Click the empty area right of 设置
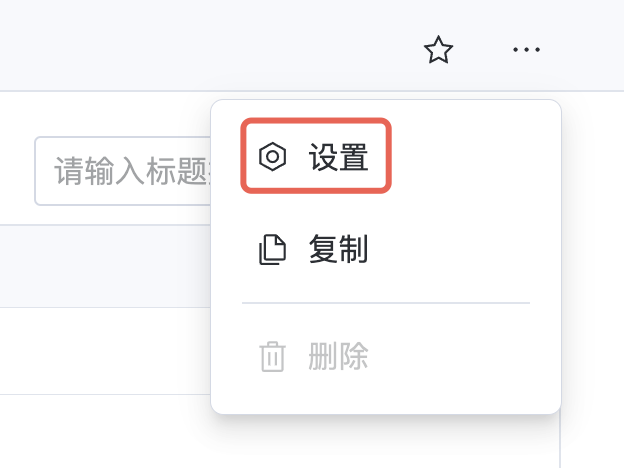Image resolution: width=624 pixels, height=468 pixels. pyautogui.click(x=462, y=156)
